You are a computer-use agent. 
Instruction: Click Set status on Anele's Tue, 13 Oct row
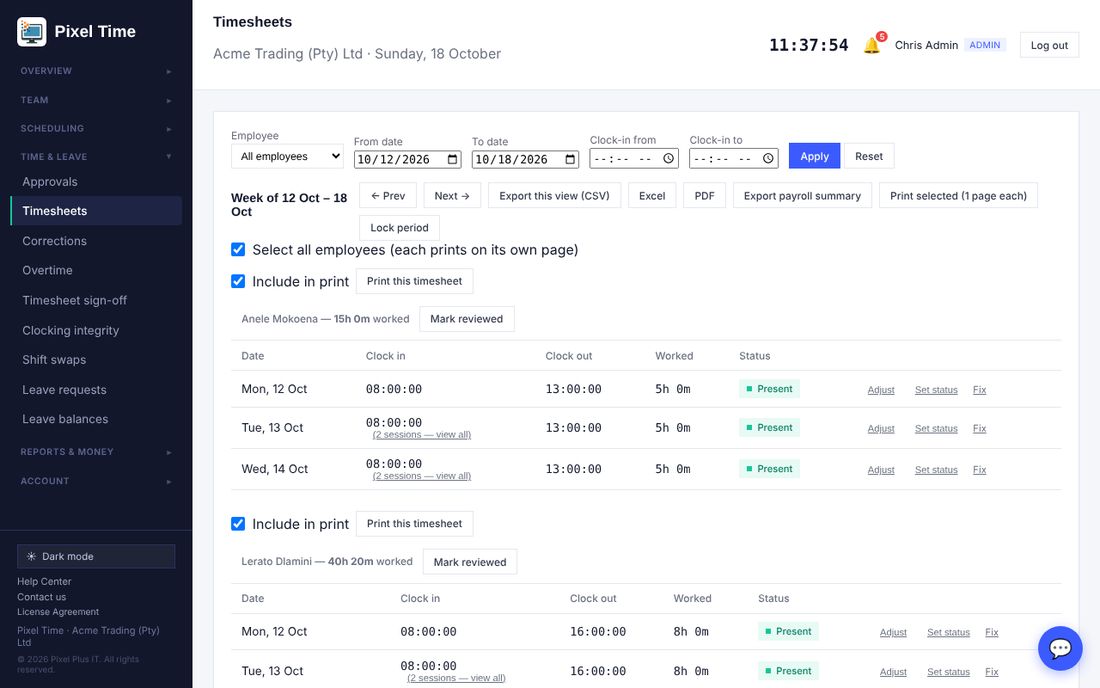(936, 429)
